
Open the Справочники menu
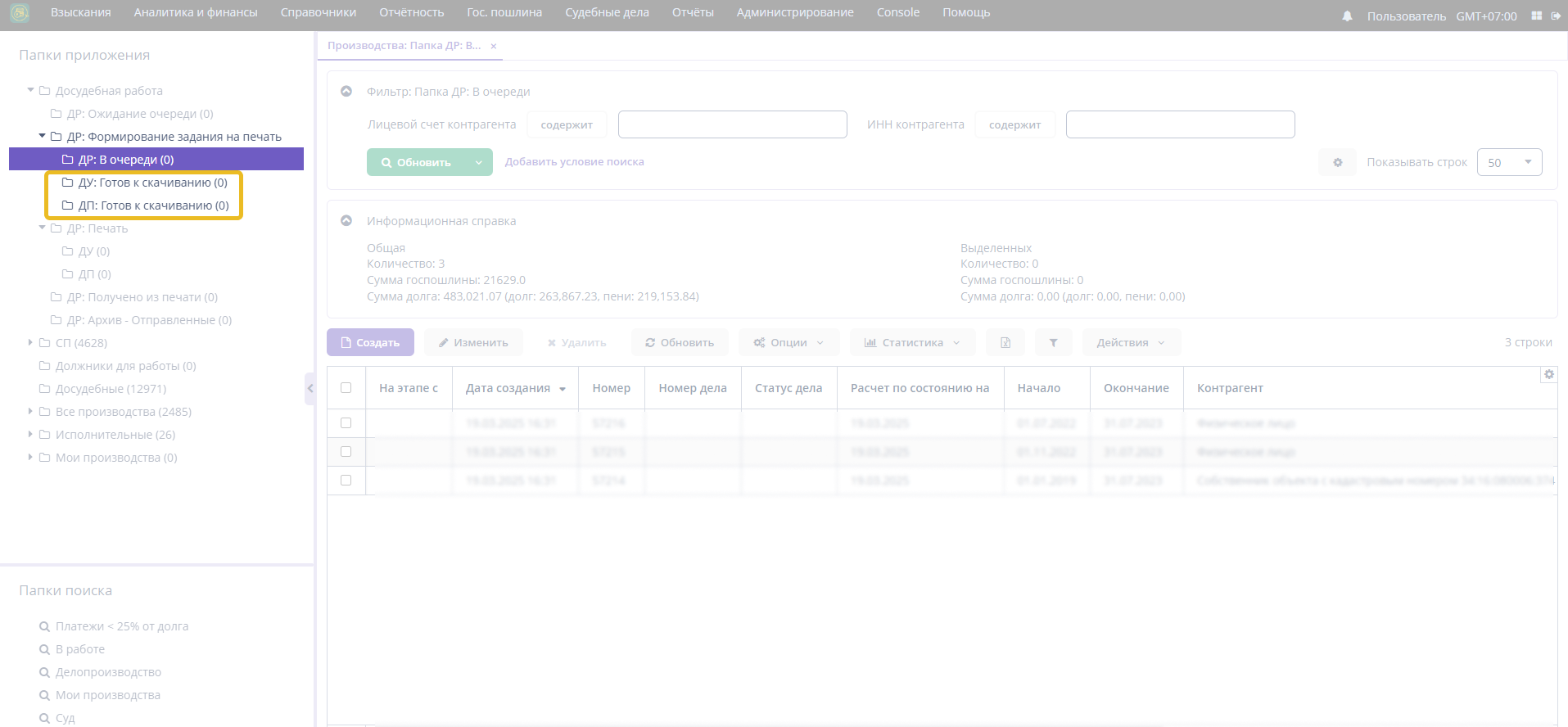318,12
